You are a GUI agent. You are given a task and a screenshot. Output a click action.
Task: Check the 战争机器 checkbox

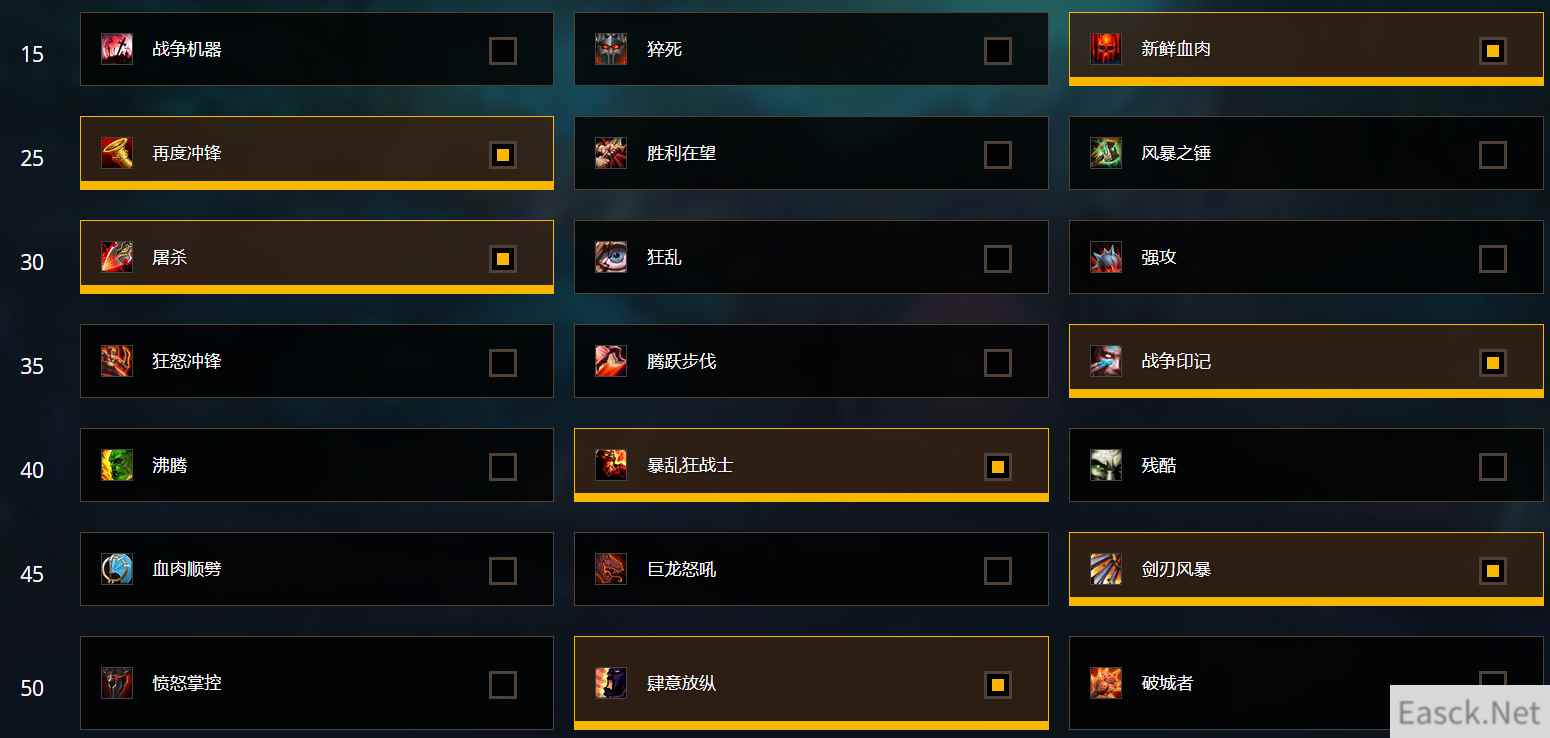503,50
